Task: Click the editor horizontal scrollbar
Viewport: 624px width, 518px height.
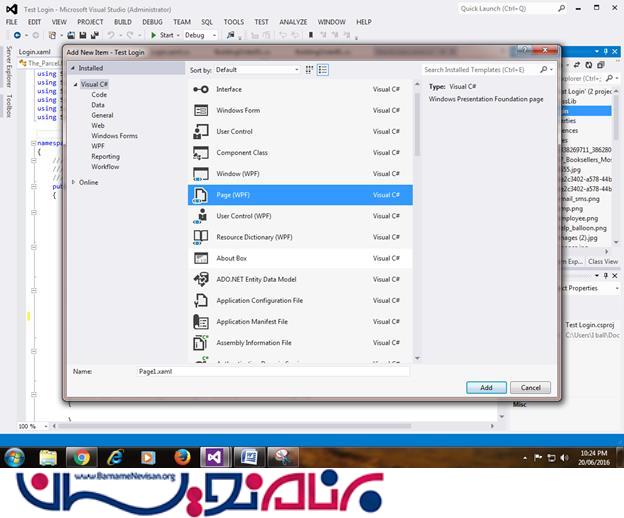Action: [x=235, y=426]
